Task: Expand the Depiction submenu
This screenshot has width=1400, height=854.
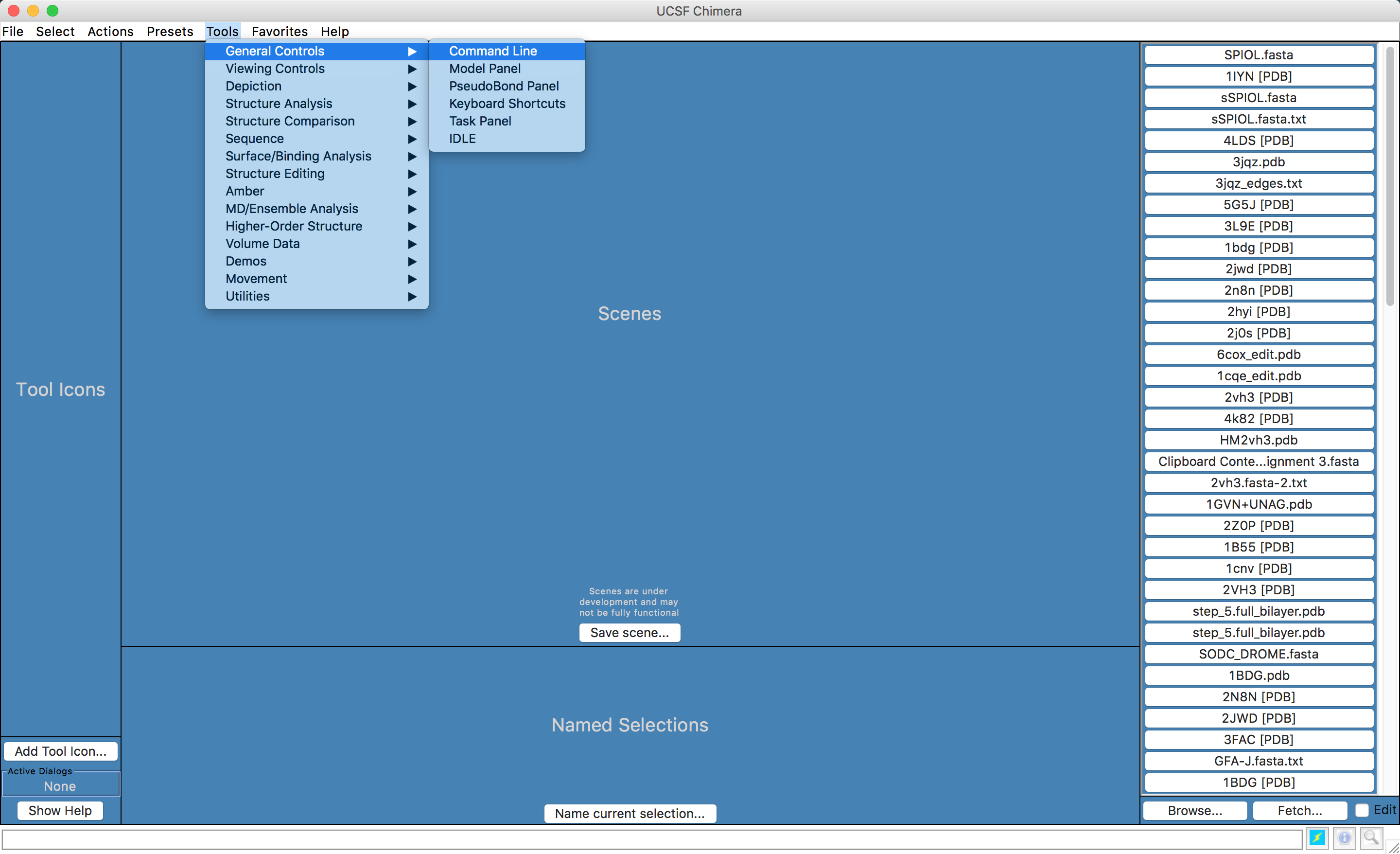Action: [x=316, y=86]
